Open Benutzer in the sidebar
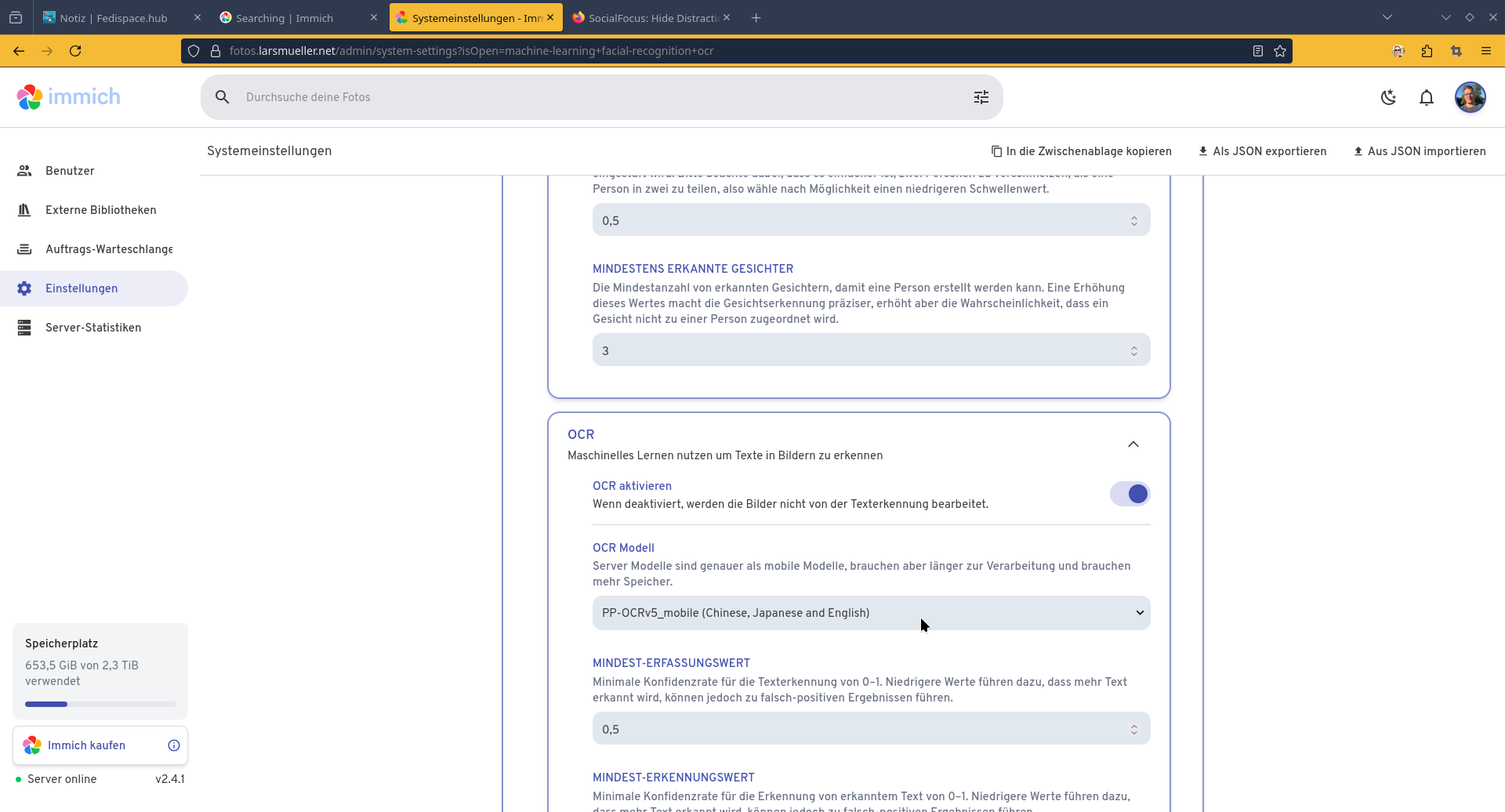Image resolution: width=1505 pixels, height=812 pixels. 70,171
